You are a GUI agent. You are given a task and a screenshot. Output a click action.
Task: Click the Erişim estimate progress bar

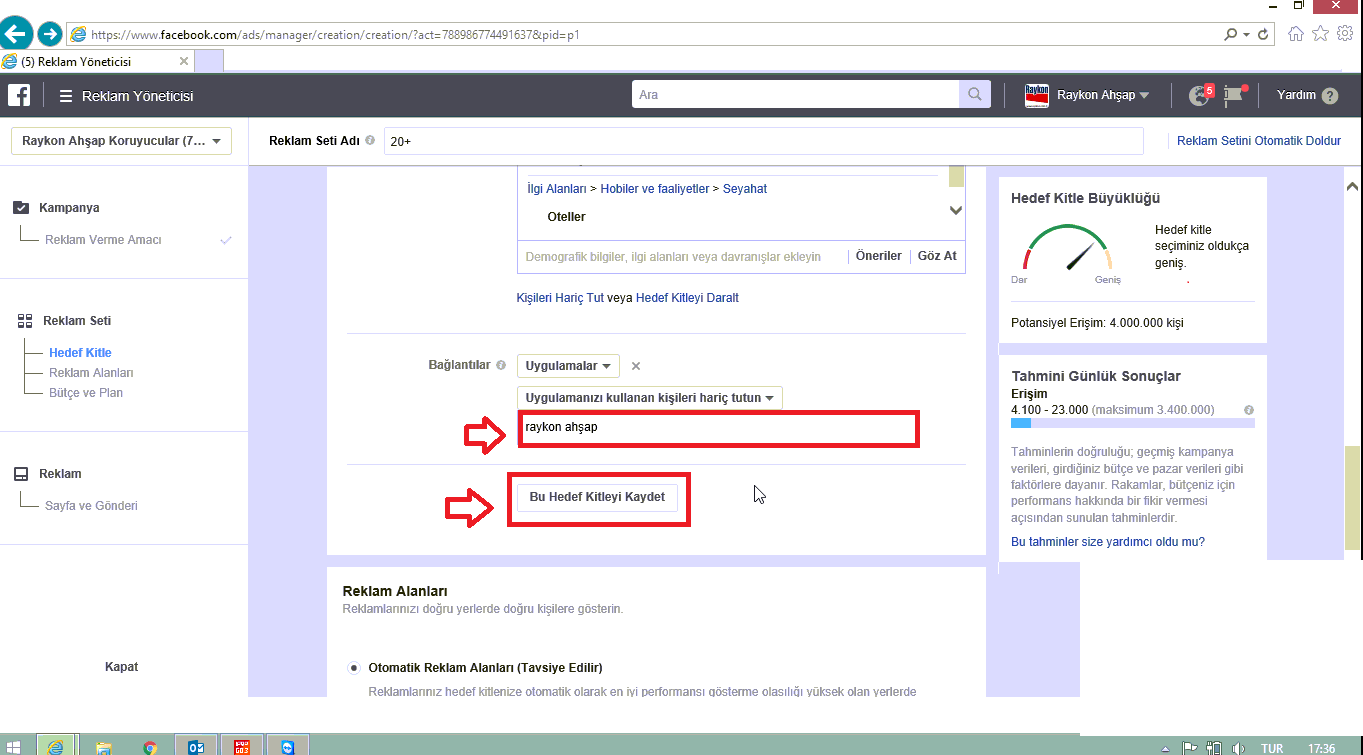point(1132,423)
